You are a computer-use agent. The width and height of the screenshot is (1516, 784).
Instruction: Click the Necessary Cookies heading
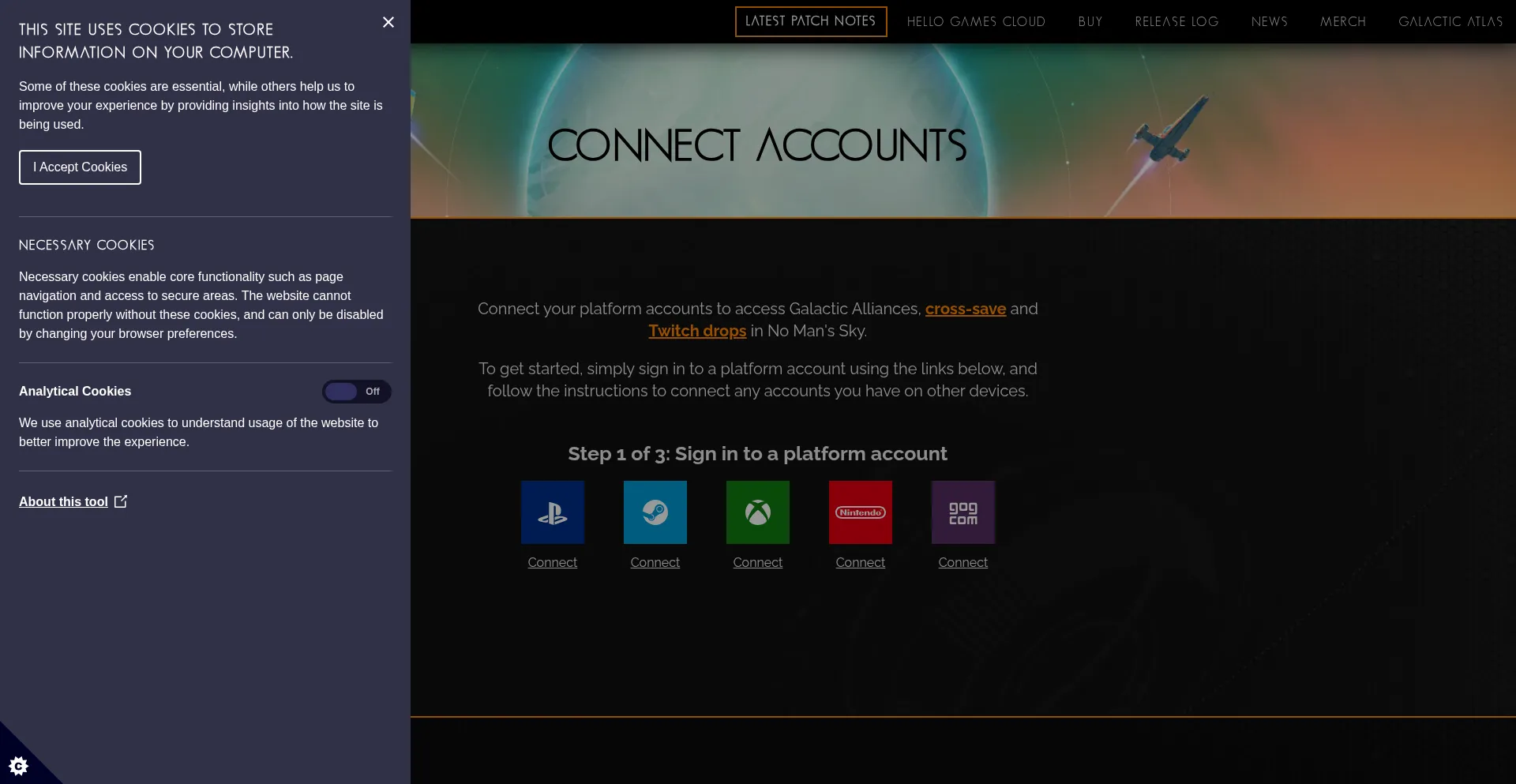tap(87, 245)
